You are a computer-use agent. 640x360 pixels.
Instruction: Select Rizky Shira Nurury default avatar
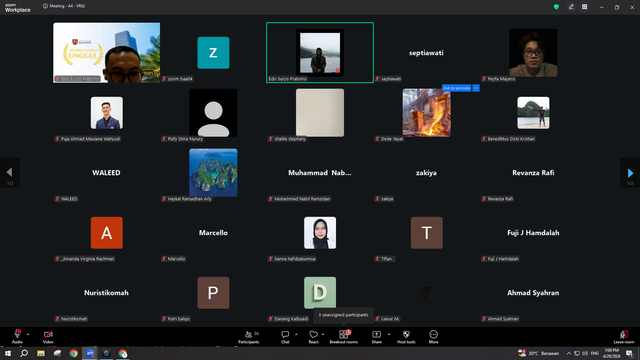pyautogui.click(x=213, y=113)
